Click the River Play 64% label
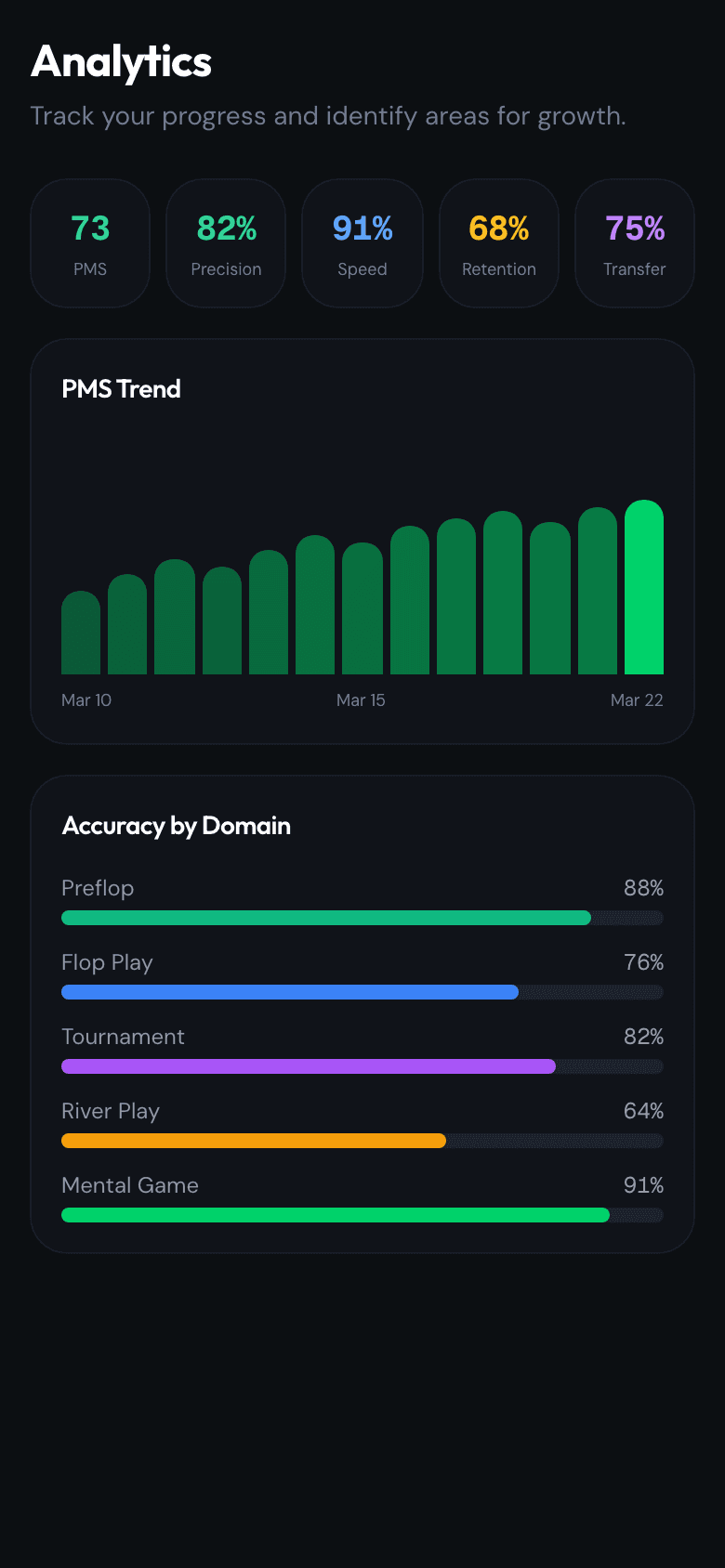This screenshot has width=725, height=1568. click(x=645, y=1111)
